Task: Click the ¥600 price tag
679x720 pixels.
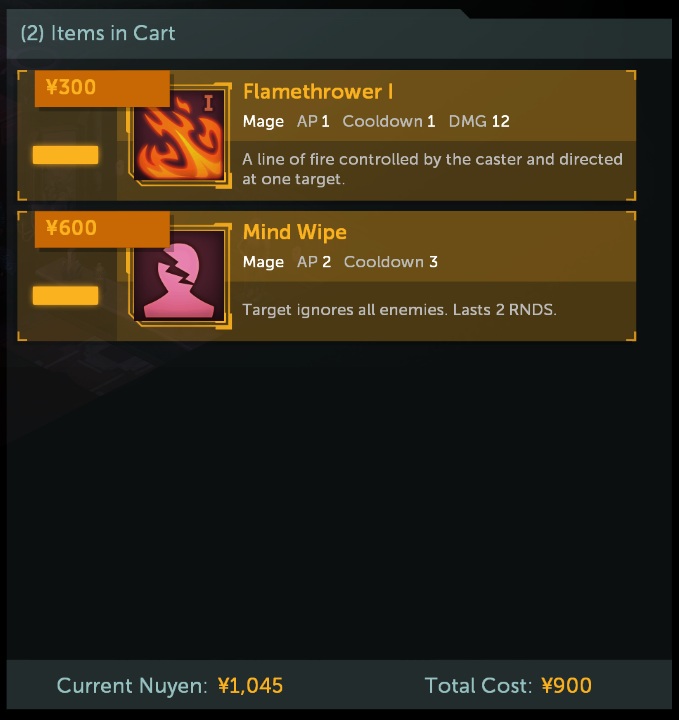Action: pos(102,229)
